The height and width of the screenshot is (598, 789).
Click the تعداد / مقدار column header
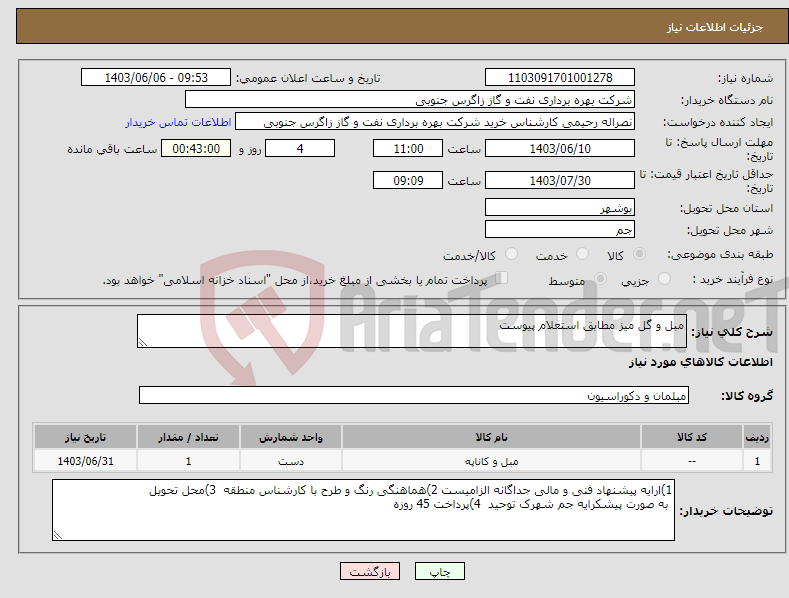pyautogui.click(x=188, y=437)
